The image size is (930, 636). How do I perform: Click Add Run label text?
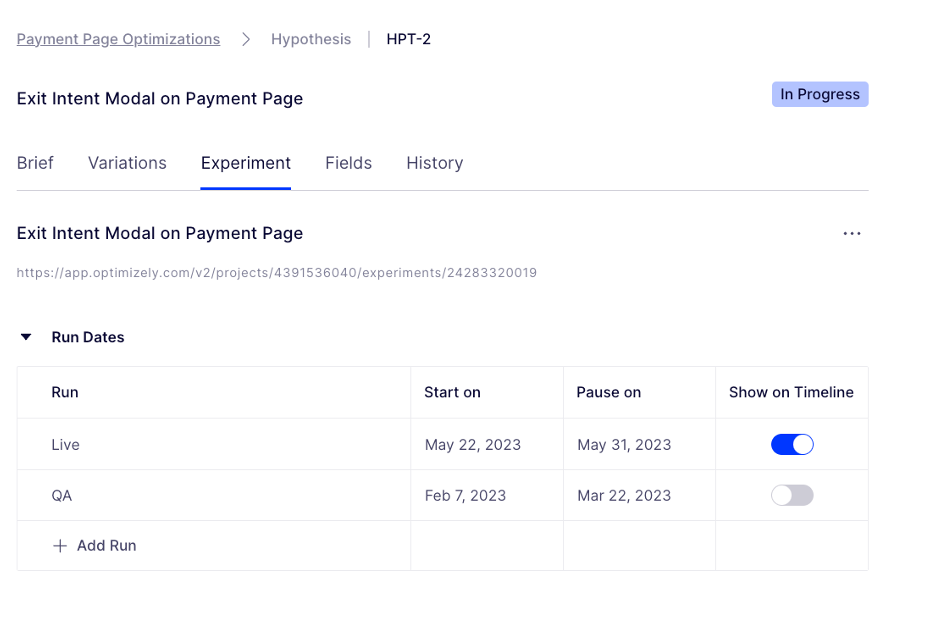pyautogui.click(x=107, y=546)
